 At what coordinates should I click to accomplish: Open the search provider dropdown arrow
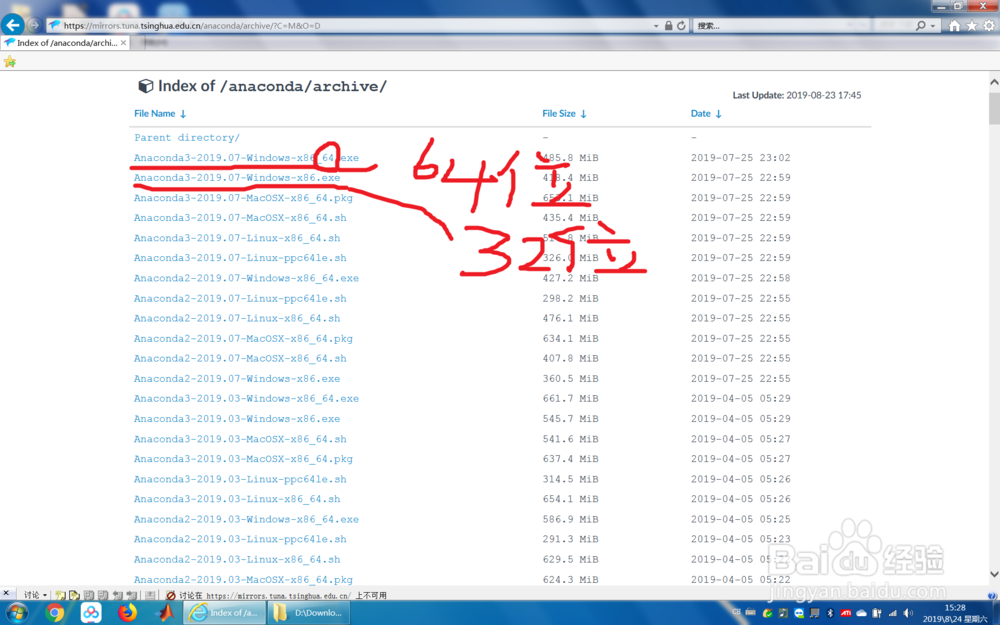(933, 26)
